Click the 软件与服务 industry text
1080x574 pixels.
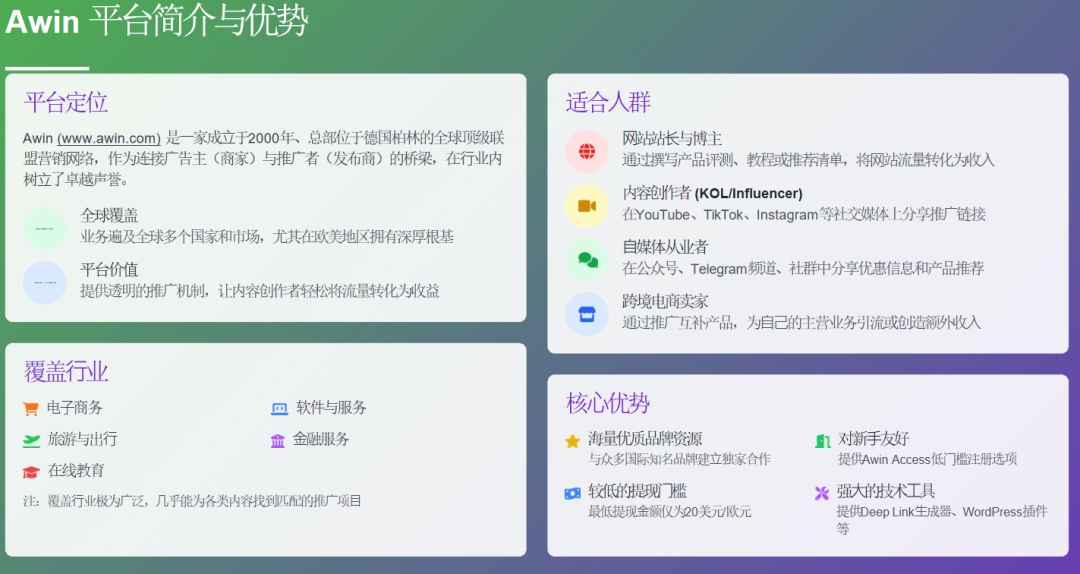click(x=331, y=407)
